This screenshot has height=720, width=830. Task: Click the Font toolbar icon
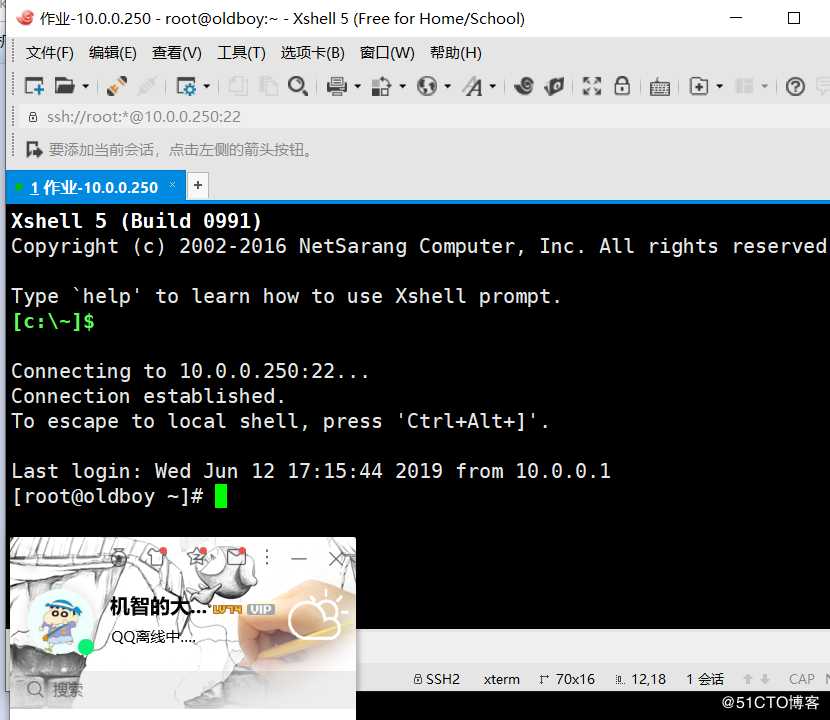[473, 86]
